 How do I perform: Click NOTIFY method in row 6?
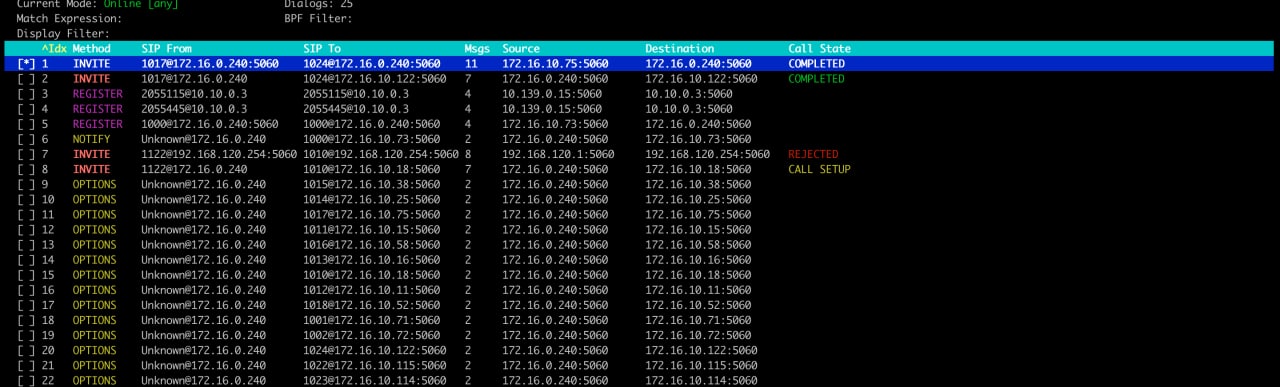tap(91, 139)
